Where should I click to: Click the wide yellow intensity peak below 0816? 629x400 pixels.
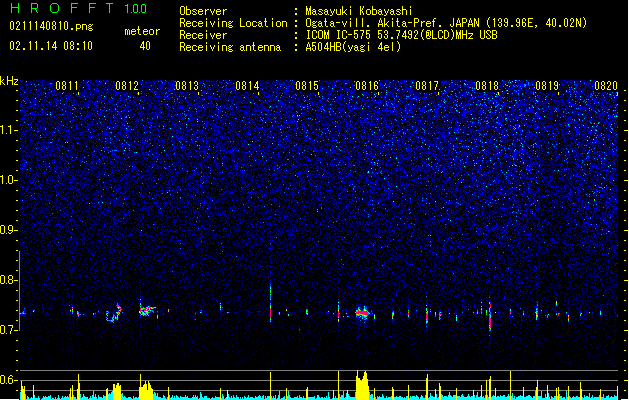(362, 385)
